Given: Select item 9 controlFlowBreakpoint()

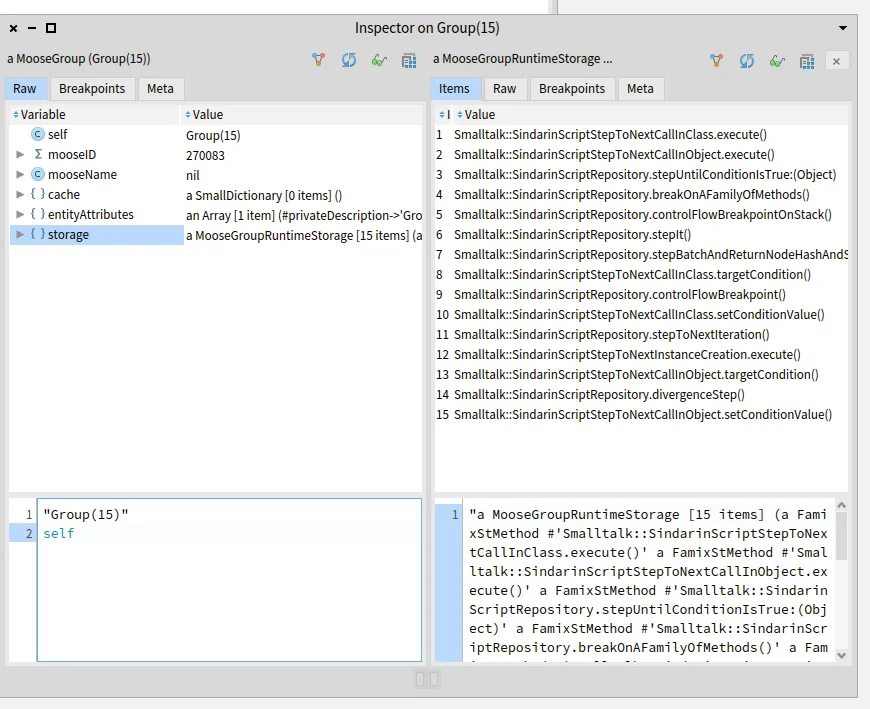Looking at the screenshot, I should click(x=641, y=295).
